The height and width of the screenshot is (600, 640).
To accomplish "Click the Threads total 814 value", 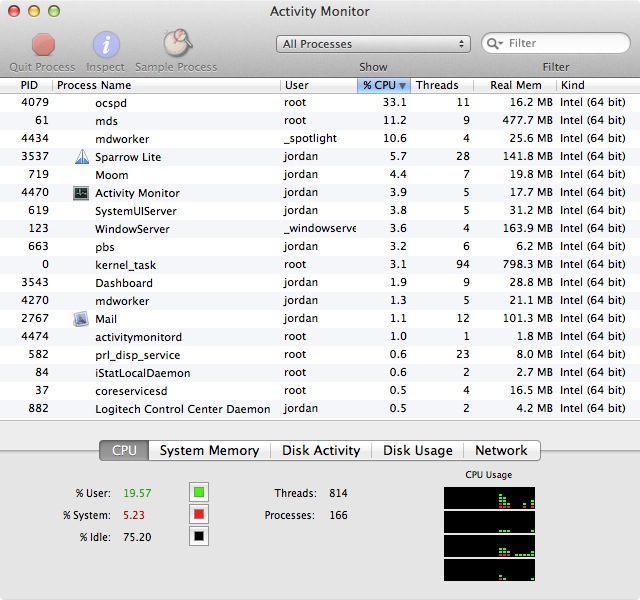I will pyautogui.click(x=338, y=493).
